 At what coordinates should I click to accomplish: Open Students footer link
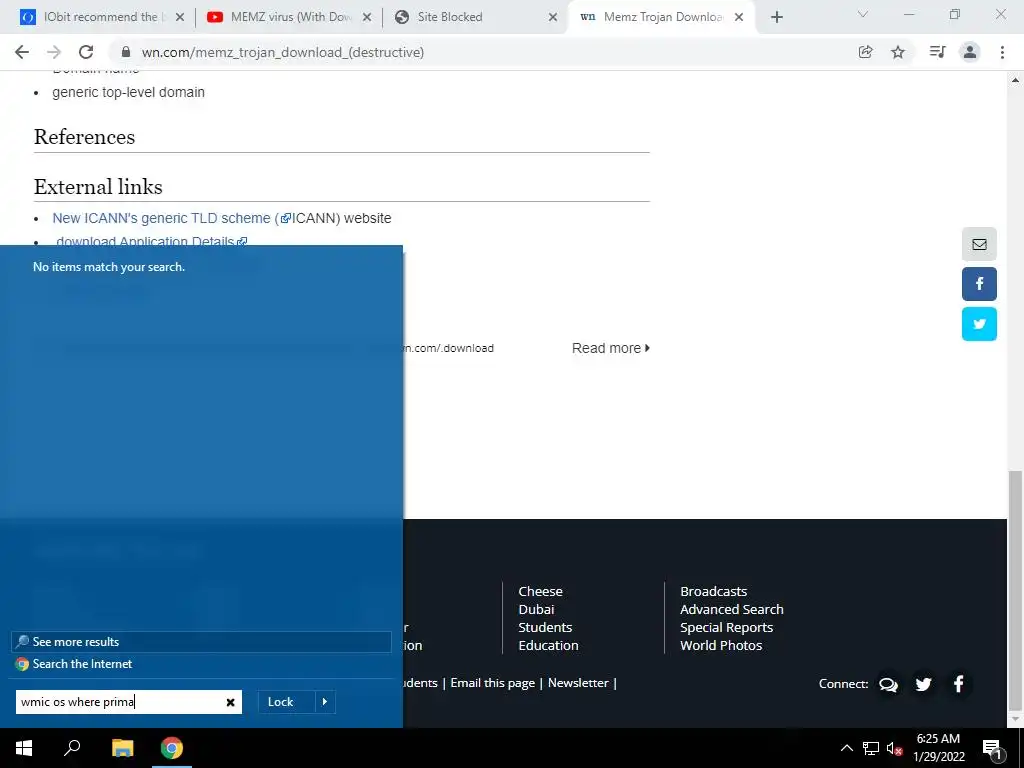[x=545, y=628]
